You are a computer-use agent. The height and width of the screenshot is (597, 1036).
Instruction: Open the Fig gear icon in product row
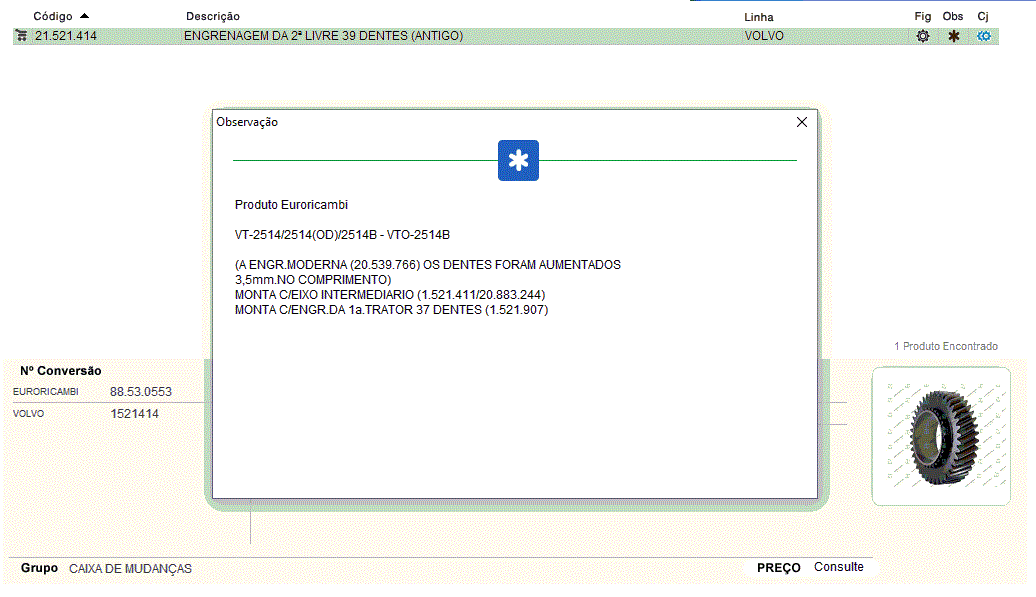[922, 36]
